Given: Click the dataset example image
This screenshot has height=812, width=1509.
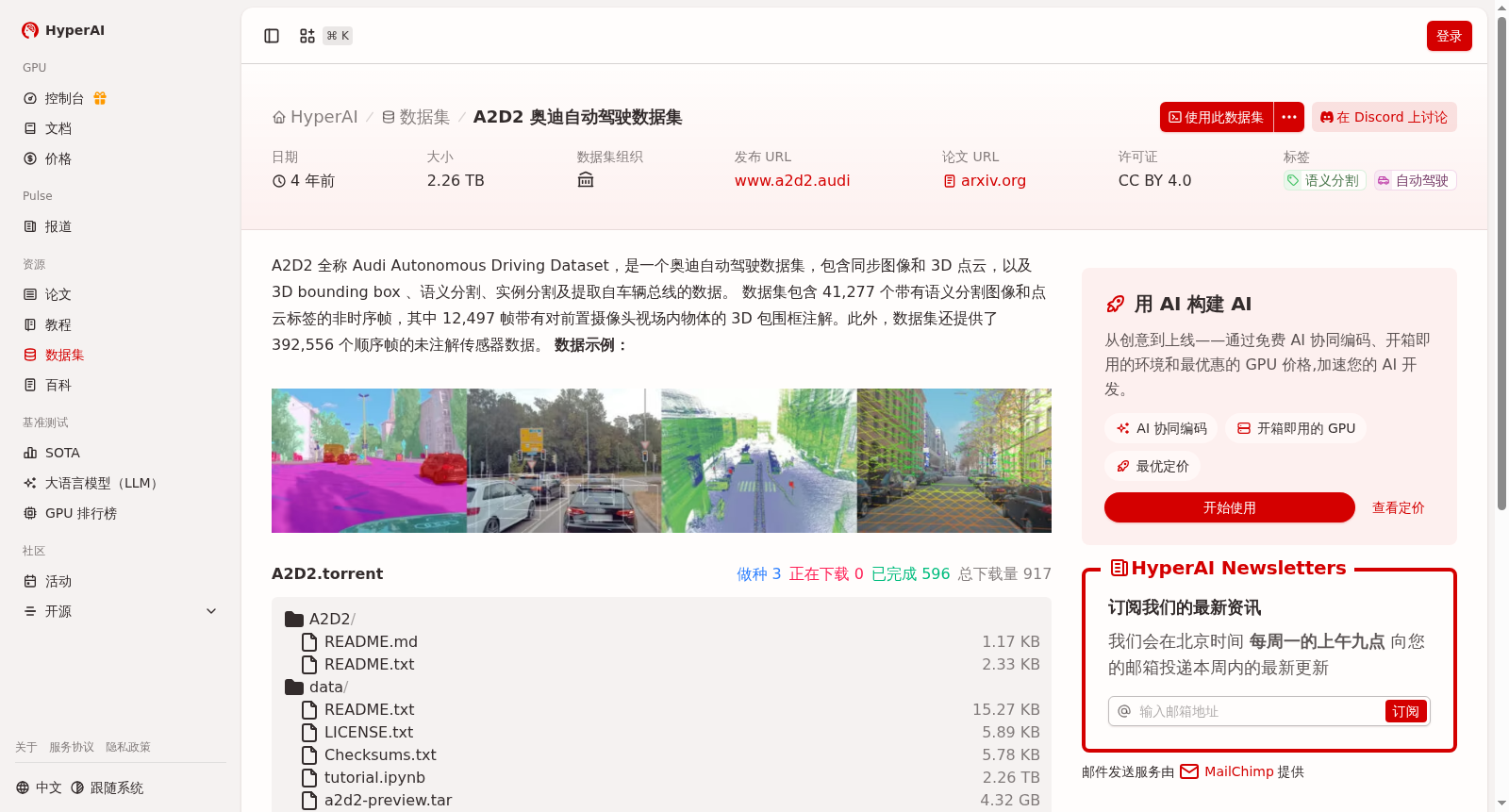Looking at the screenshot, I should [661, 460].
